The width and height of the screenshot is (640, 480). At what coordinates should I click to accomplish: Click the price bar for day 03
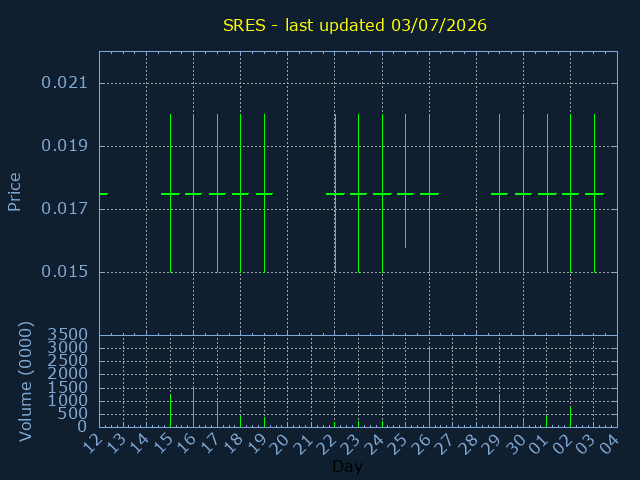click(594, 193)
